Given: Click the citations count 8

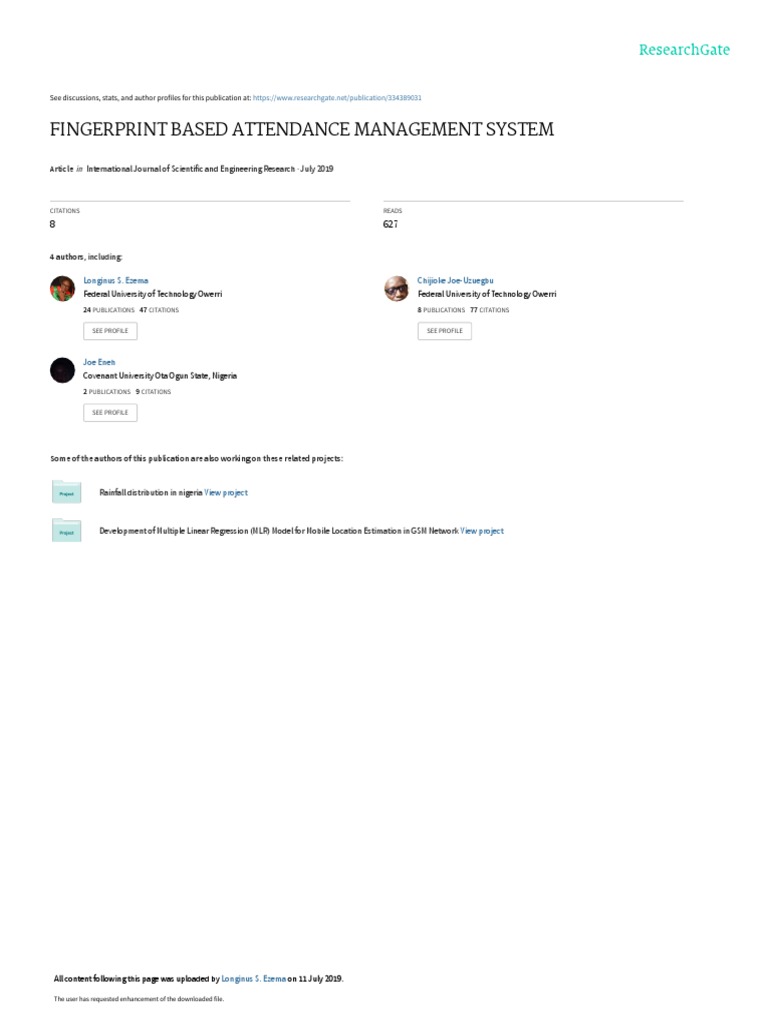Looking at the screenshot, I should click(x=52, y=224).
